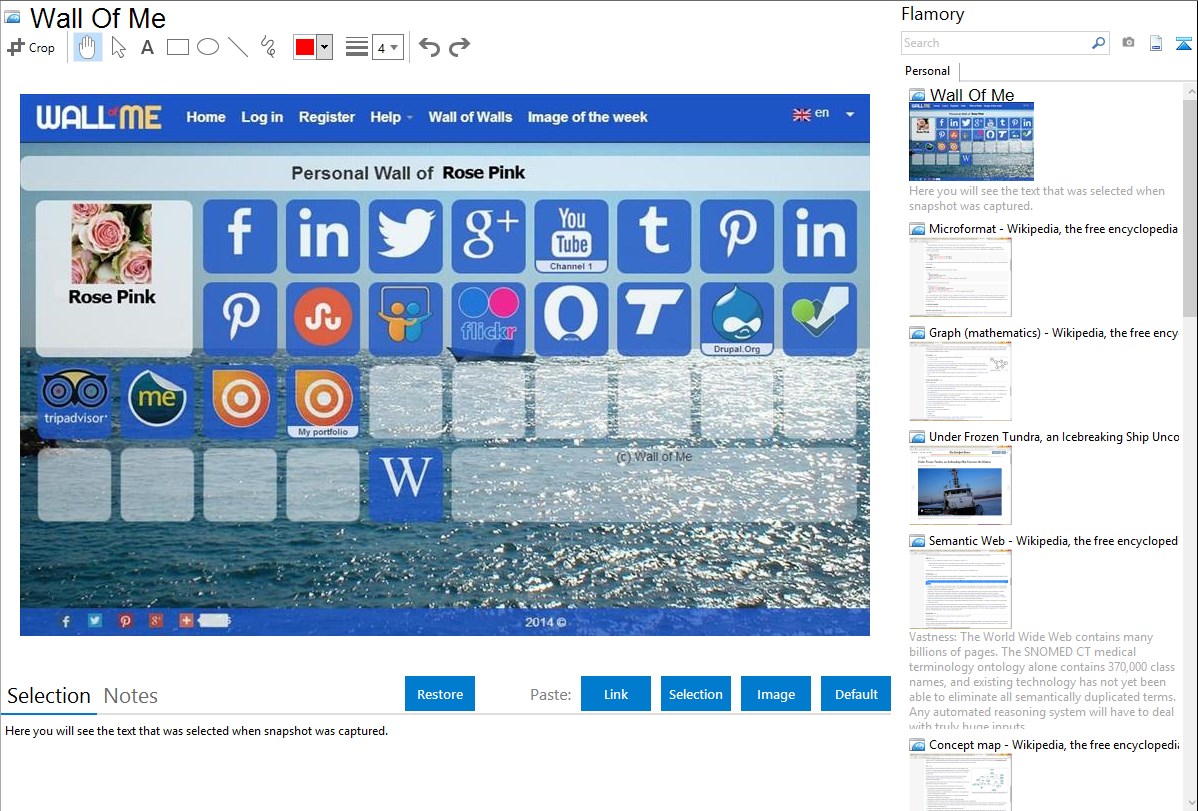The width and height of the screenshot is (1198, 811).
Task: Open Wall Of Me snapshot thumbnail
Action: [x=971, y=141]
